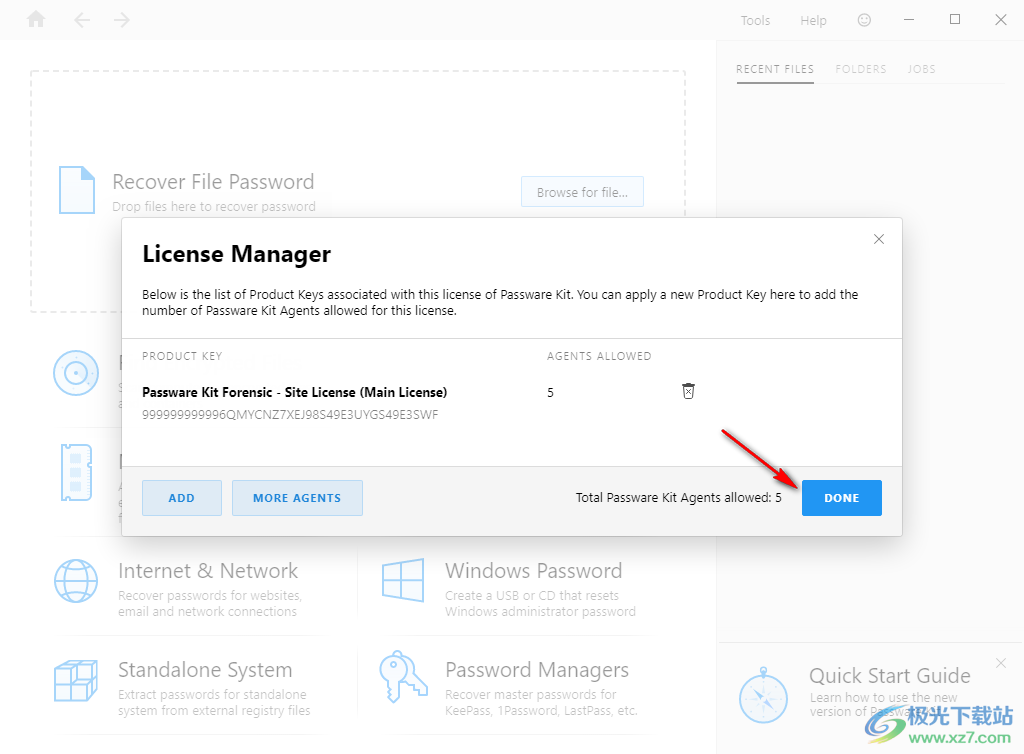Close the License Manager dialog
The width and height of the screenshot is (1024, 754).
coord(879,239)
